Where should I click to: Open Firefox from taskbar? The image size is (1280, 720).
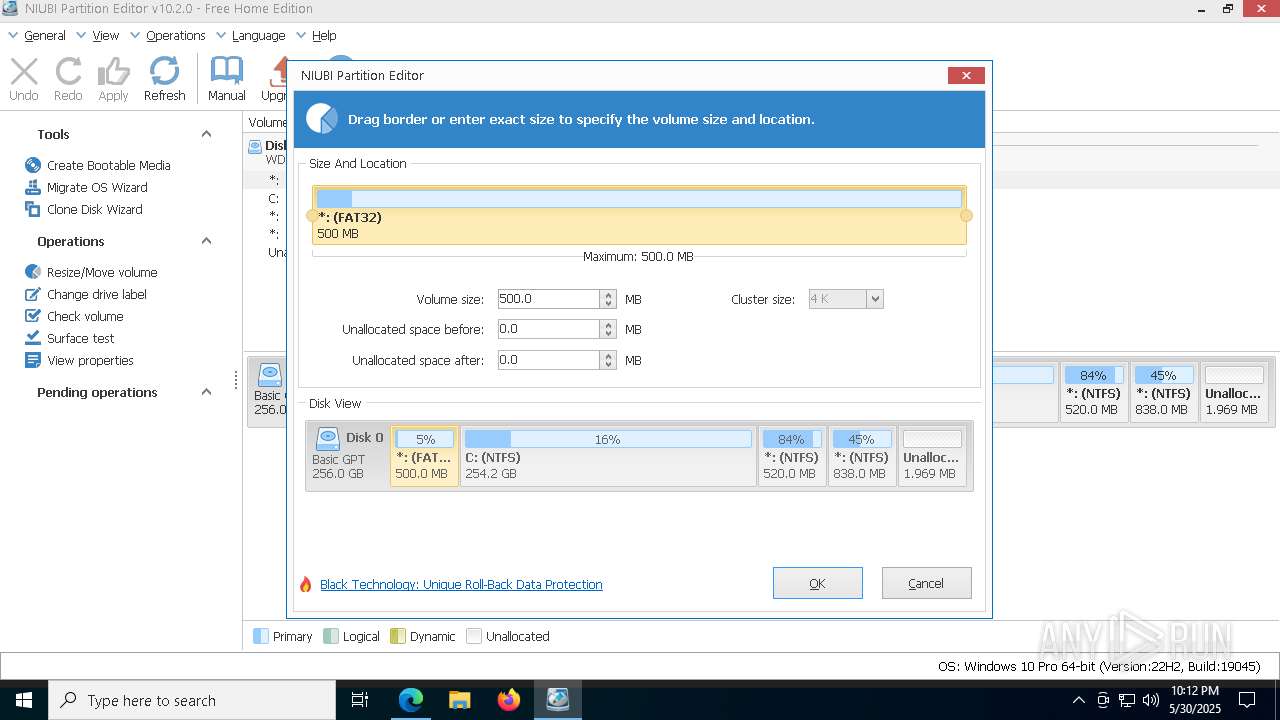tap(509, 700)
